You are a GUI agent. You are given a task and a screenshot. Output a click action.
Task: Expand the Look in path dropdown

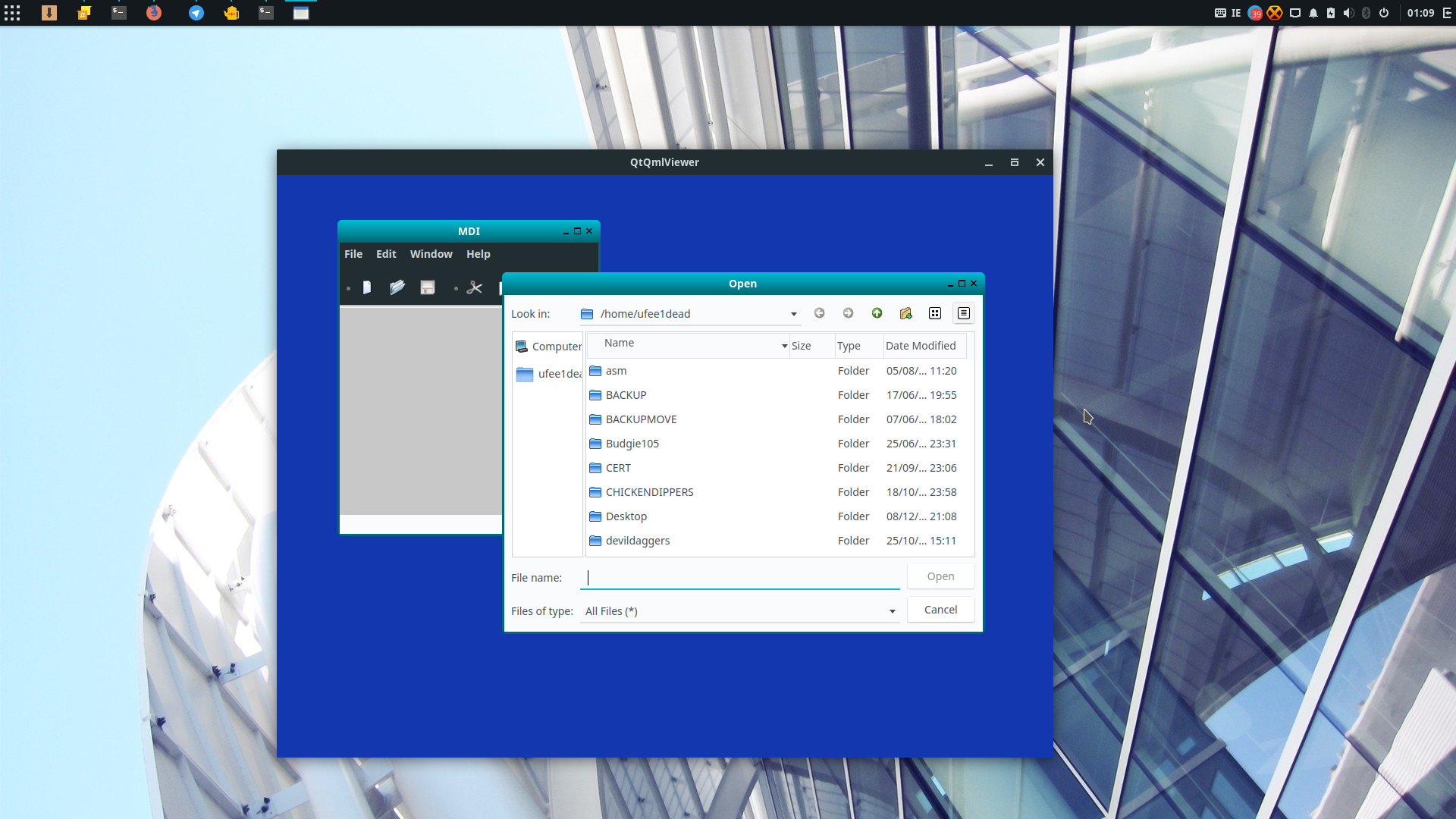(794, 314)
